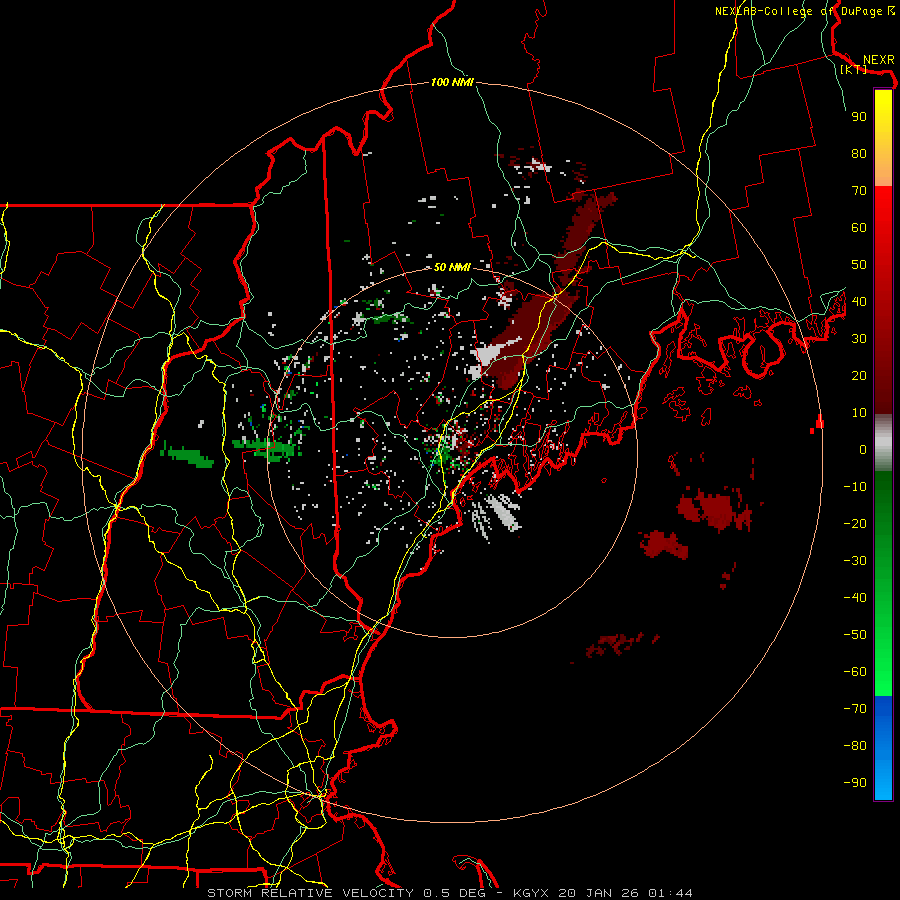Click the 90 value on velocity scale
900x900 pixels.
coord(859,117)
